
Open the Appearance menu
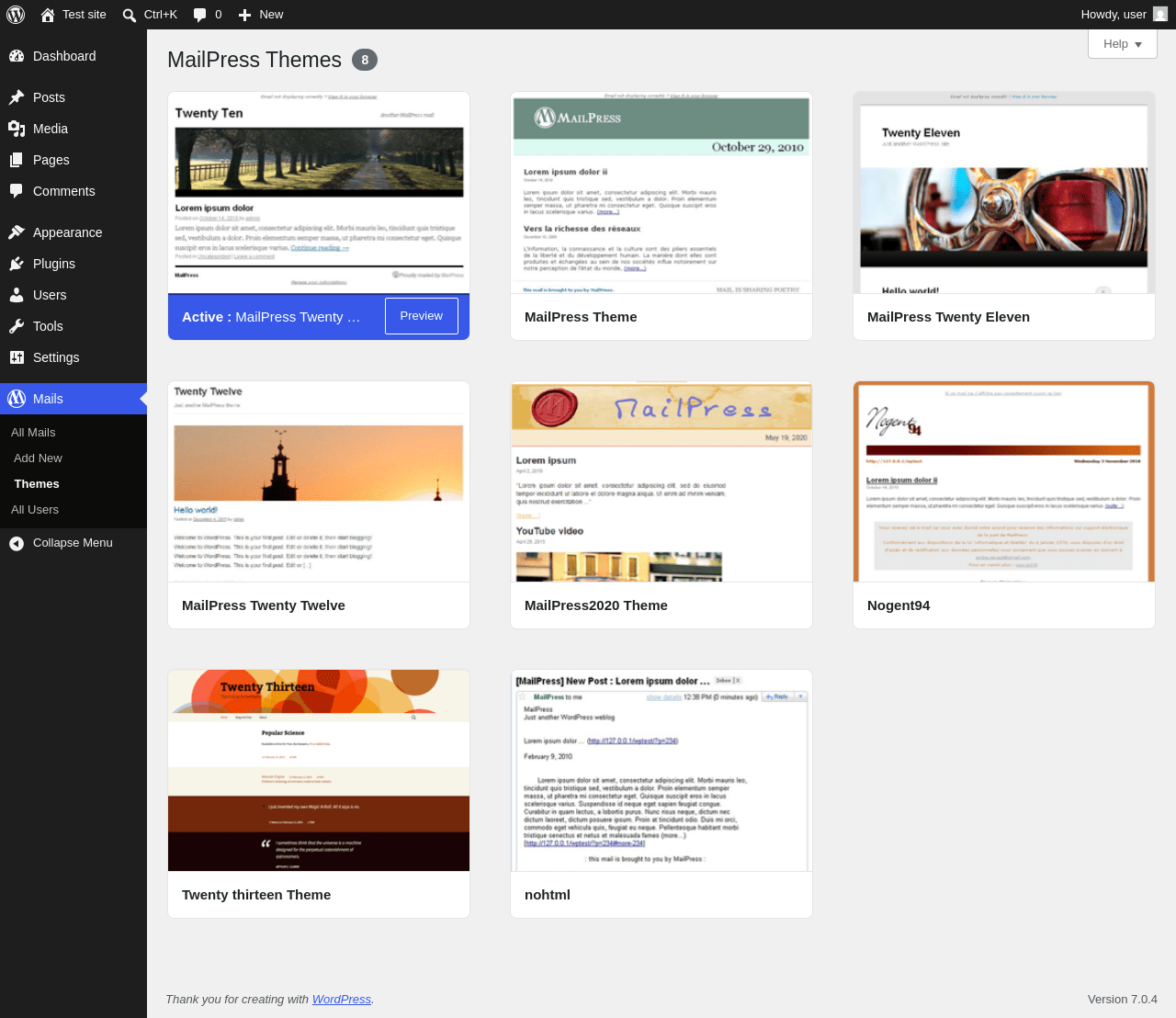coord(73,232)
